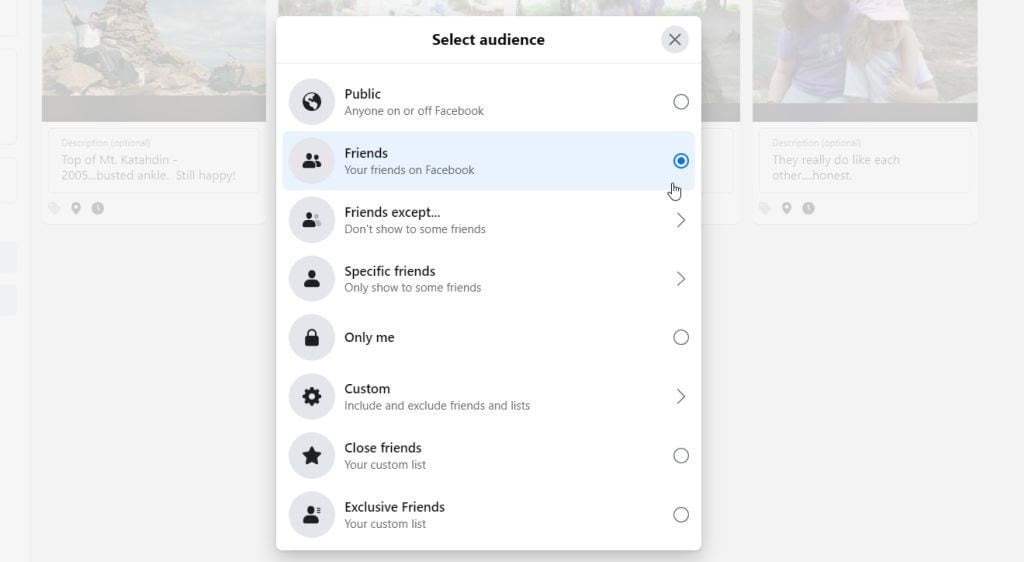Click the Friends except icon
1024x562 pixels.
pos(312,220)
